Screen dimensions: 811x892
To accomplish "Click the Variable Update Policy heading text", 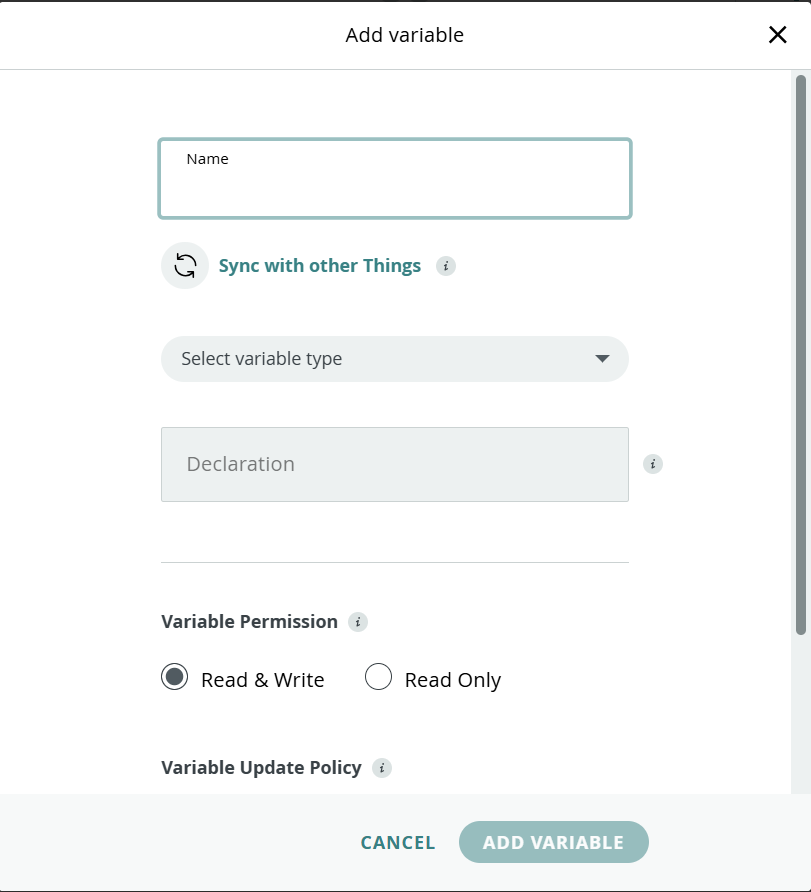I will (x=261, y=768).
